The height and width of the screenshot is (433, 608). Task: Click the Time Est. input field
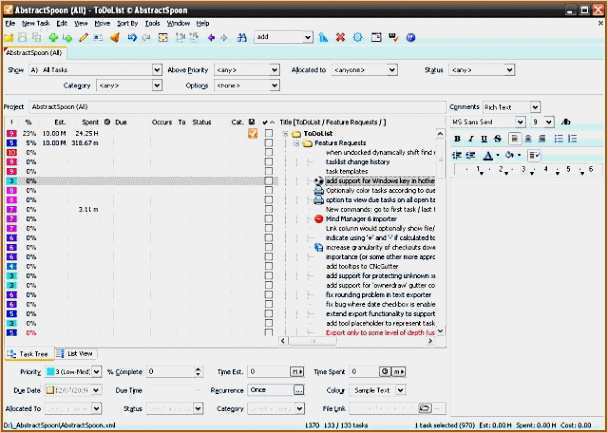[269, 372]
